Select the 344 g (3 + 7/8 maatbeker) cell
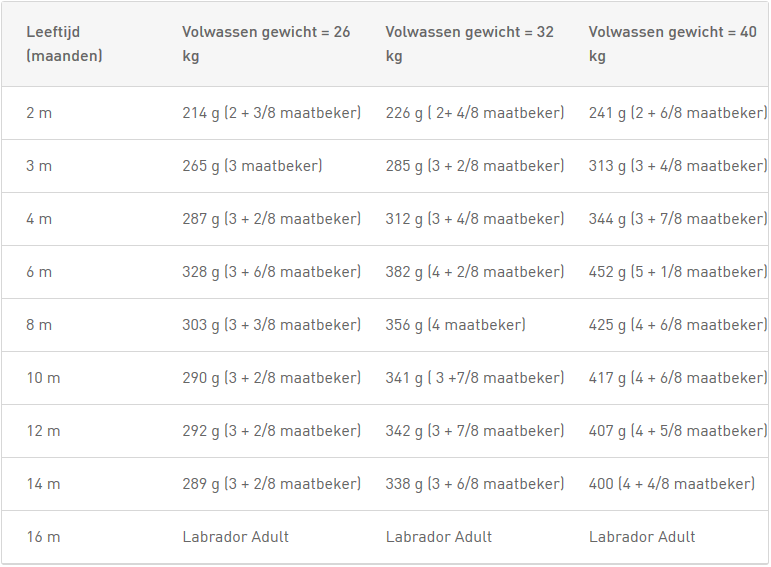The image size is (771, 567). click(x=678, y=219)
